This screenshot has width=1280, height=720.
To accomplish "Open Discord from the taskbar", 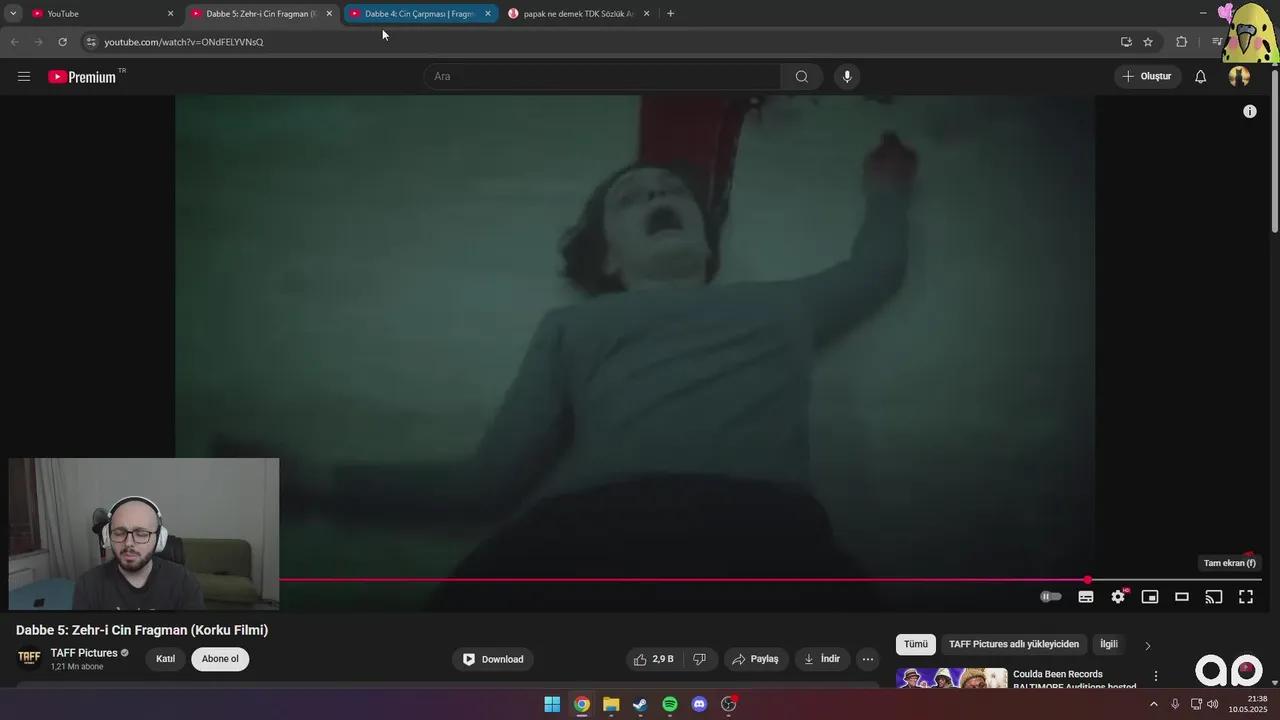I will [699, 704].
